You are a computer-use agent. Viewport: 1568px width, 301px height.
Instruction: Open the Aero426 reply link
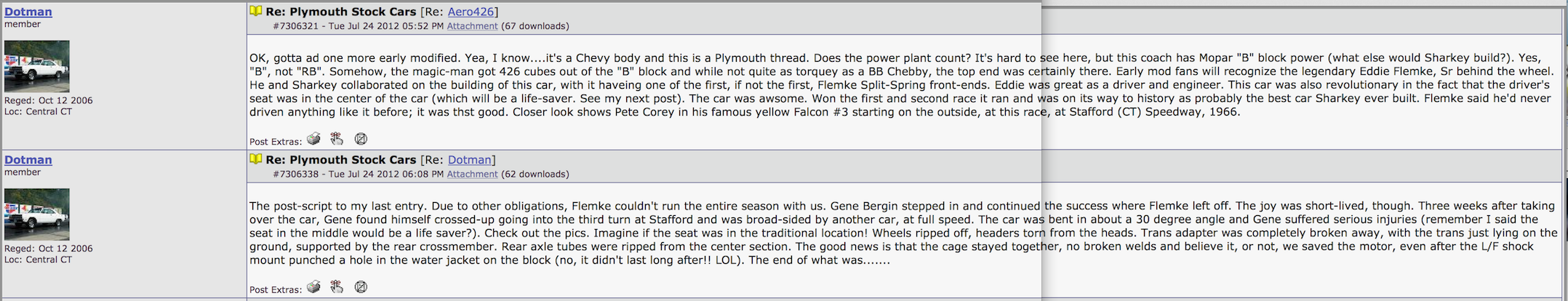coord(471,12)
